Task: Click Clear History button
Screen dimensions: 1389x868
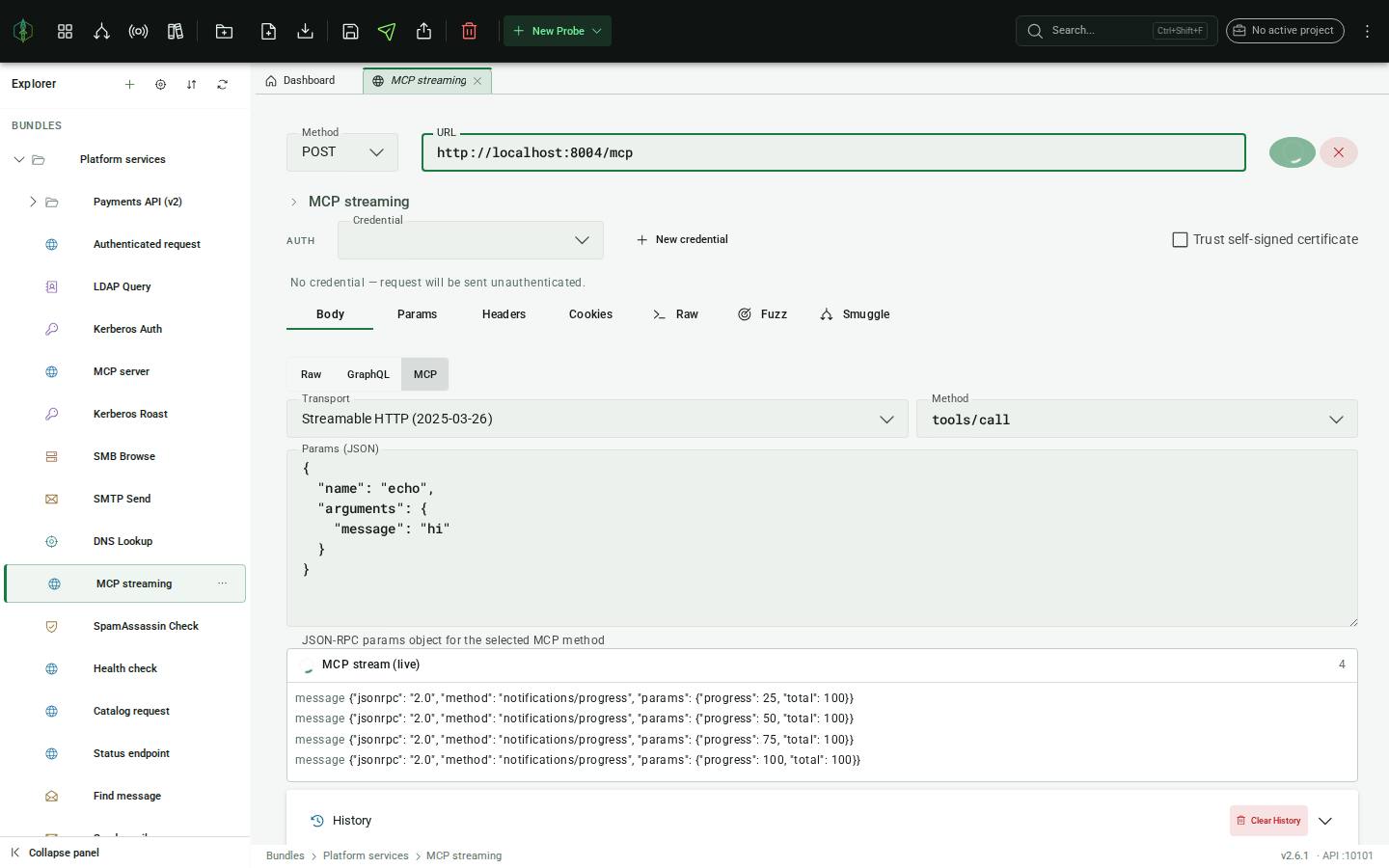Action: (x=1268, y=821)
